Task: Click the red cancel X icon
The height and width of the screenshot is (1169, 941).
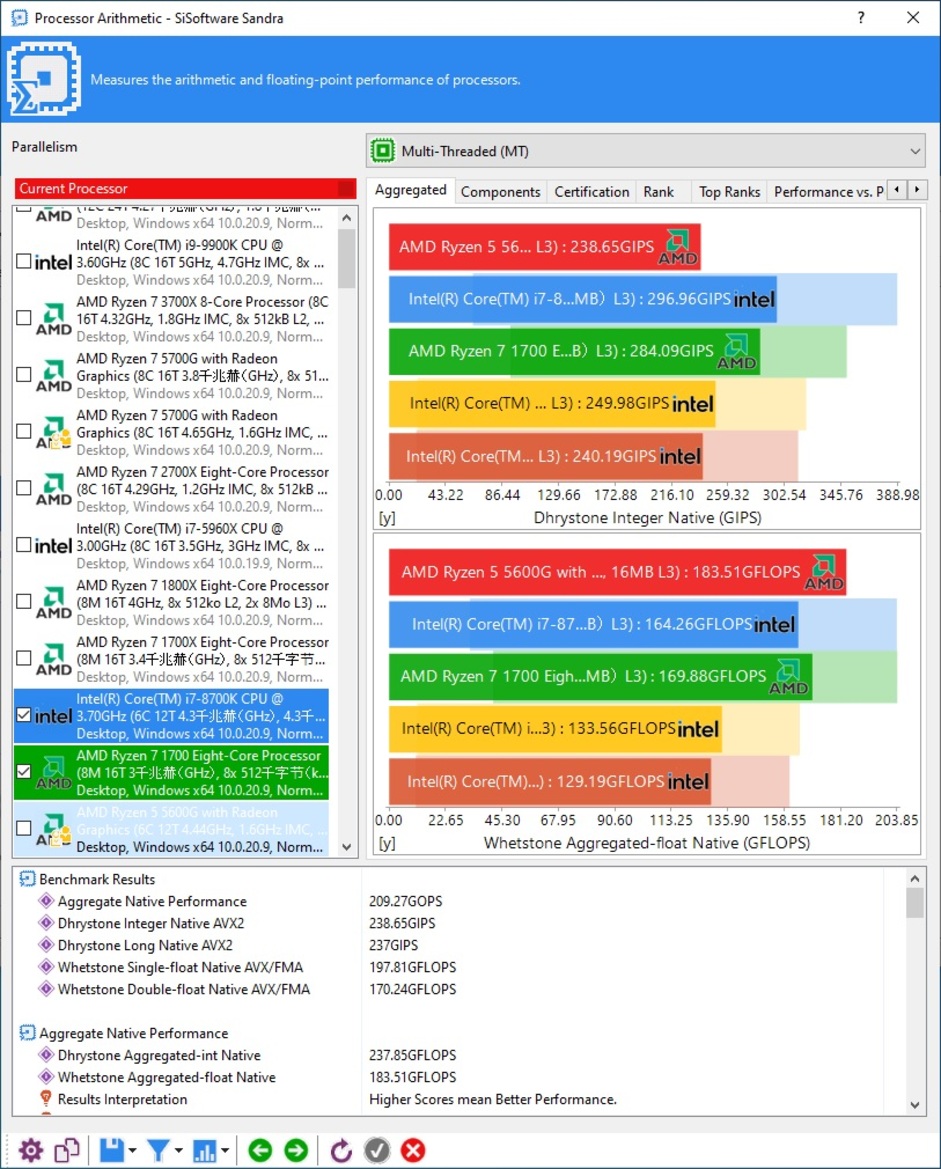Action: (x=413, y=1150)
